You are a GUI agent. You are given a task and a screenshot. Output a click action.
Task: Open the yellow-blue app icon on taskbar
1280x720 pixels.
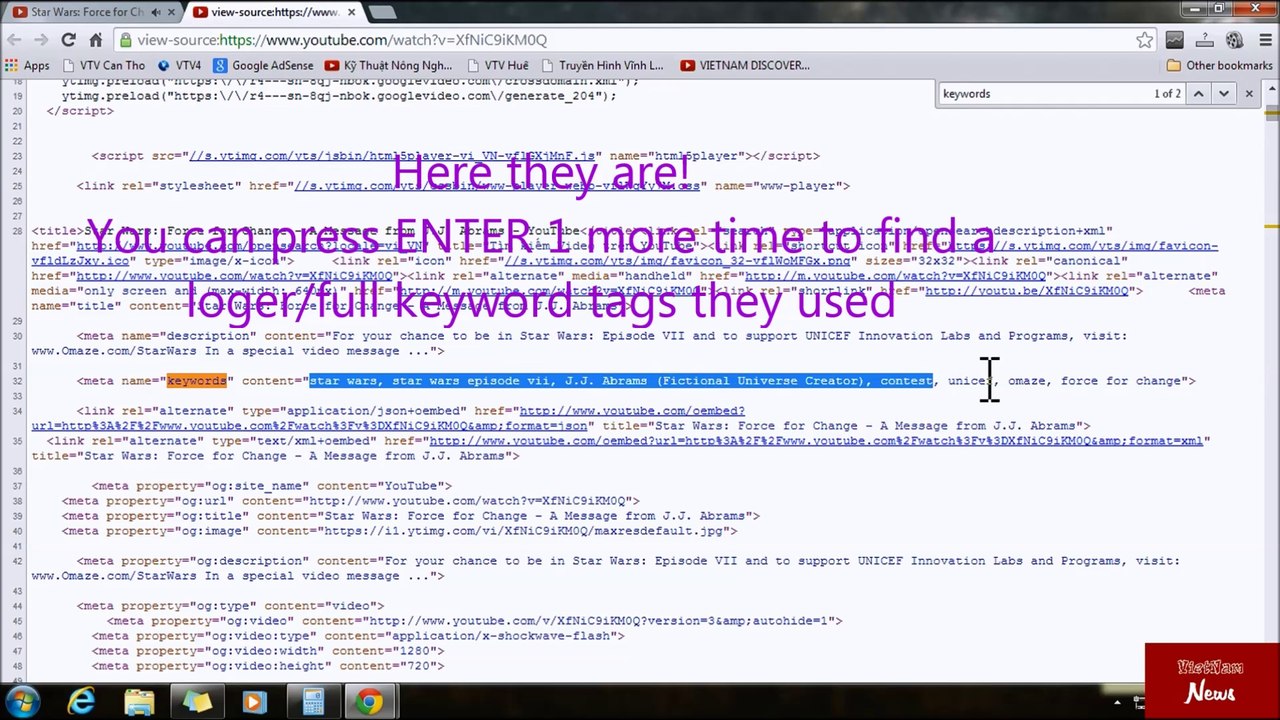(197, 702)
